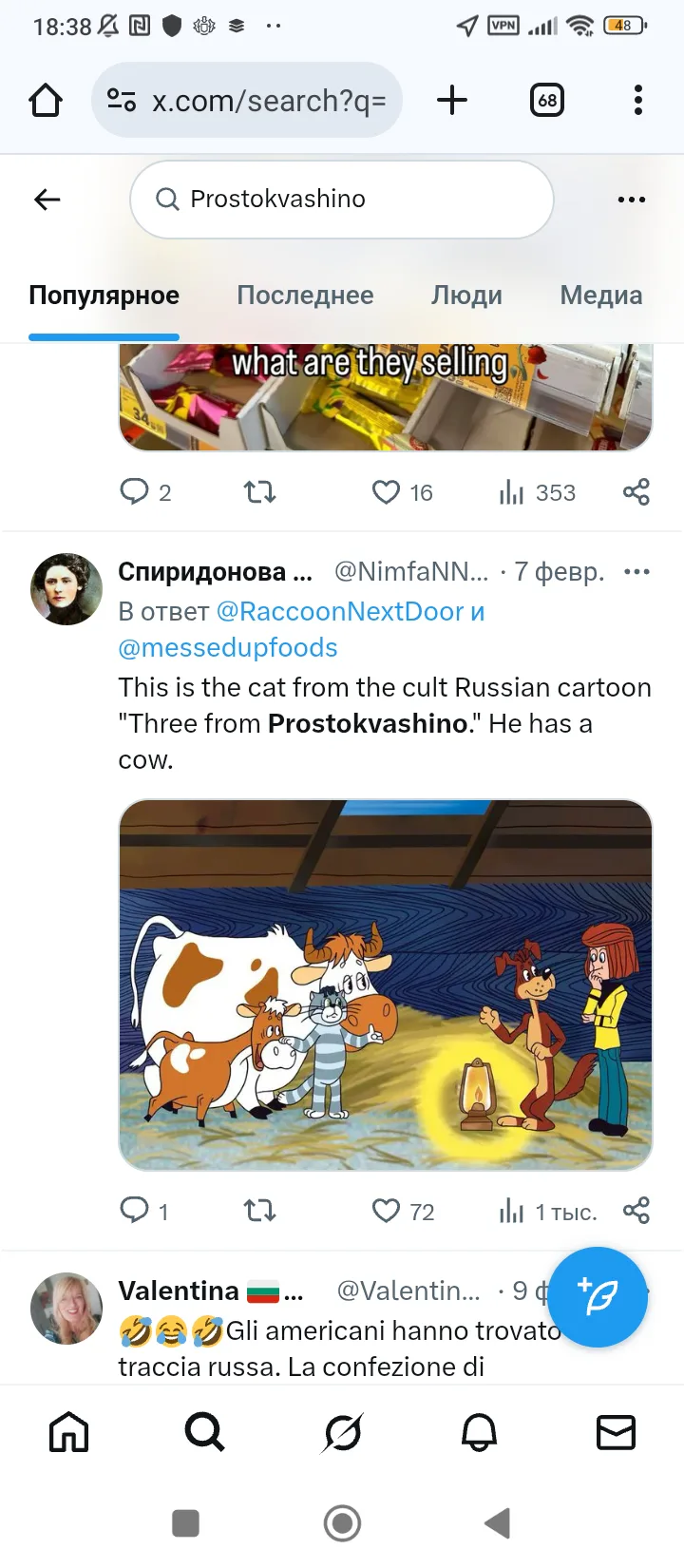
Task: Open browser three-dot overflow menu
Action: click(637, 100)
